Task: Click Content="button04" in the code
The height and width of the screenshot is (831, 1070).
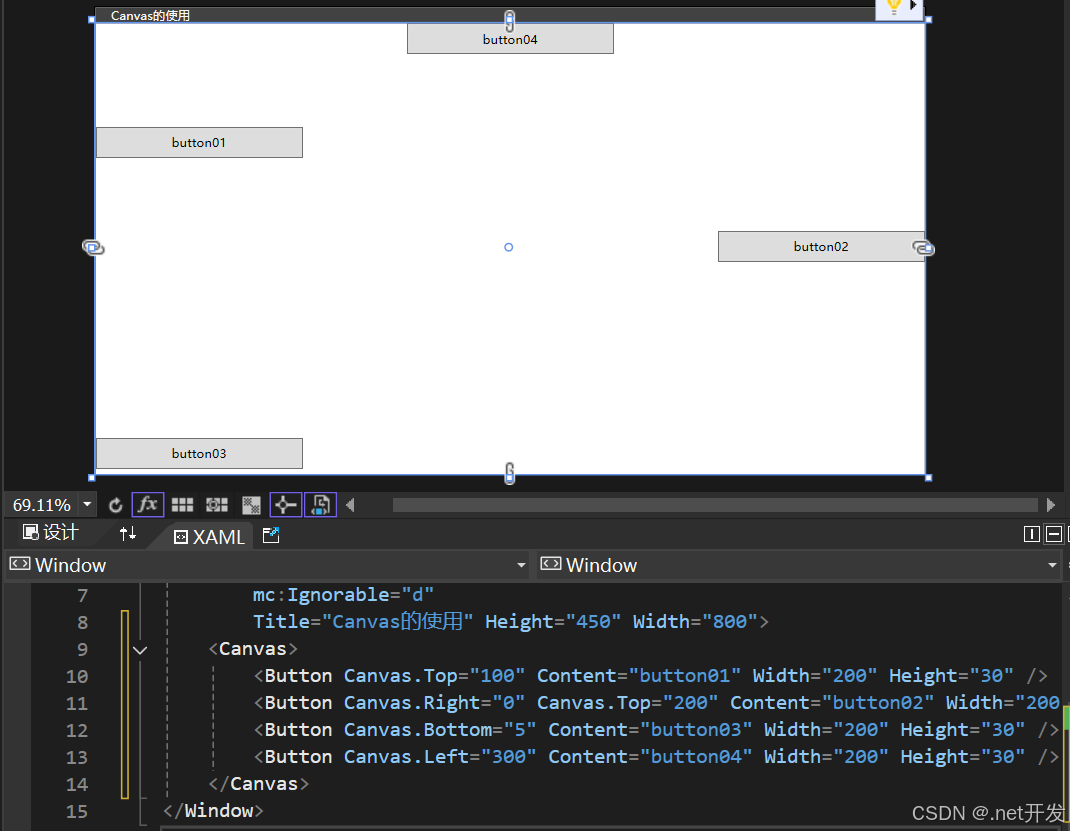Action: click(650, 757)
